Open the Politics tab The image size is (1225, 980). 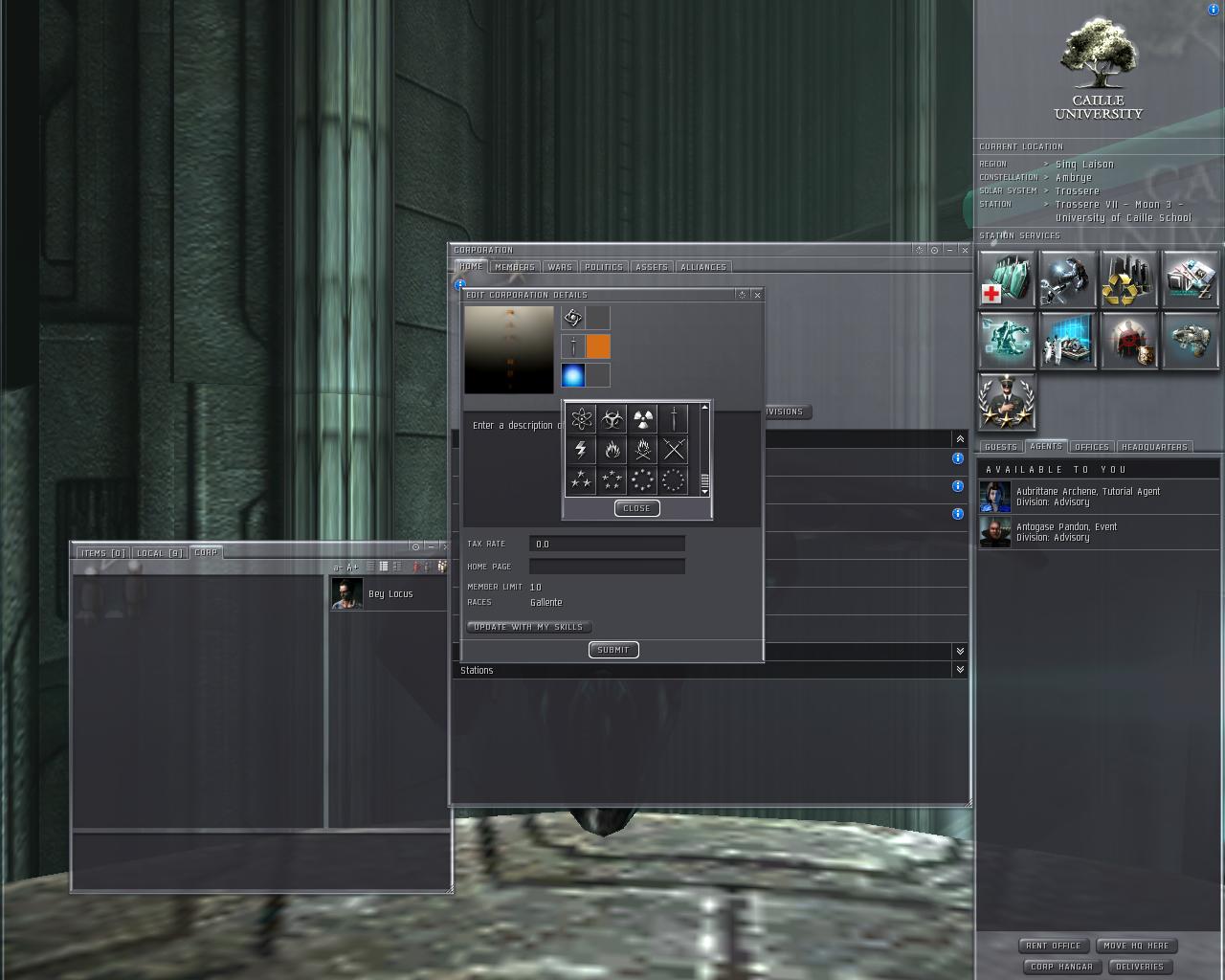tap(604, 267)
